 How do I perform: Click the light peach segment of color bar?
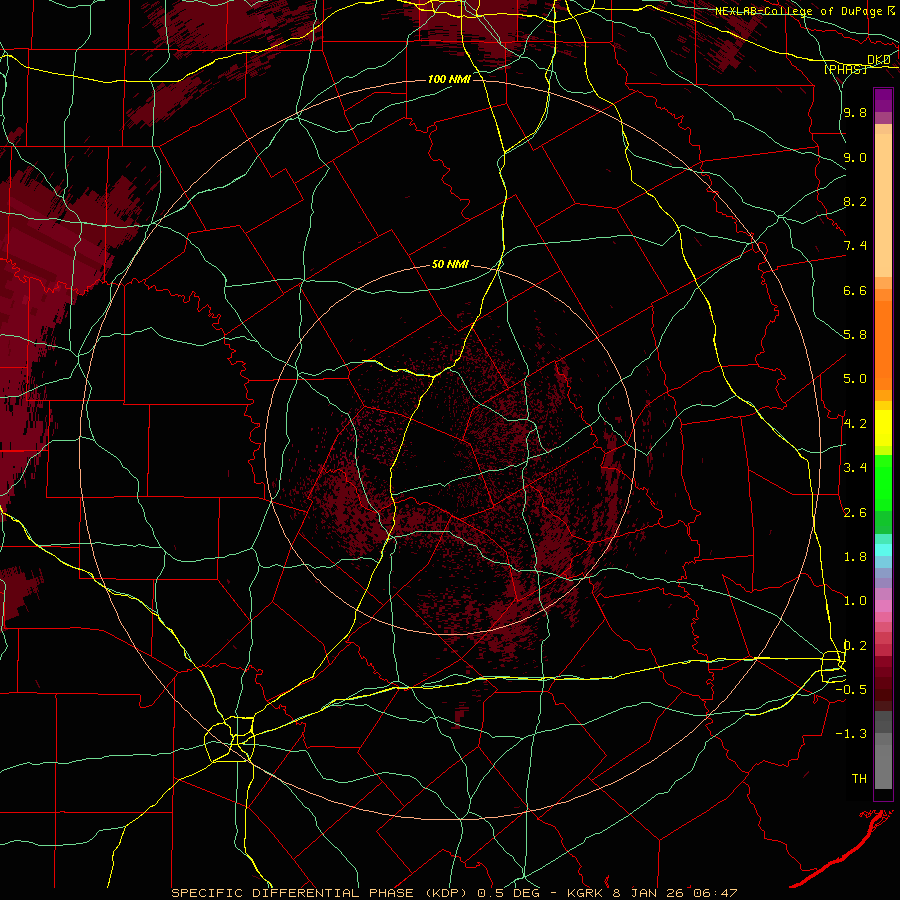coord(883,205)
